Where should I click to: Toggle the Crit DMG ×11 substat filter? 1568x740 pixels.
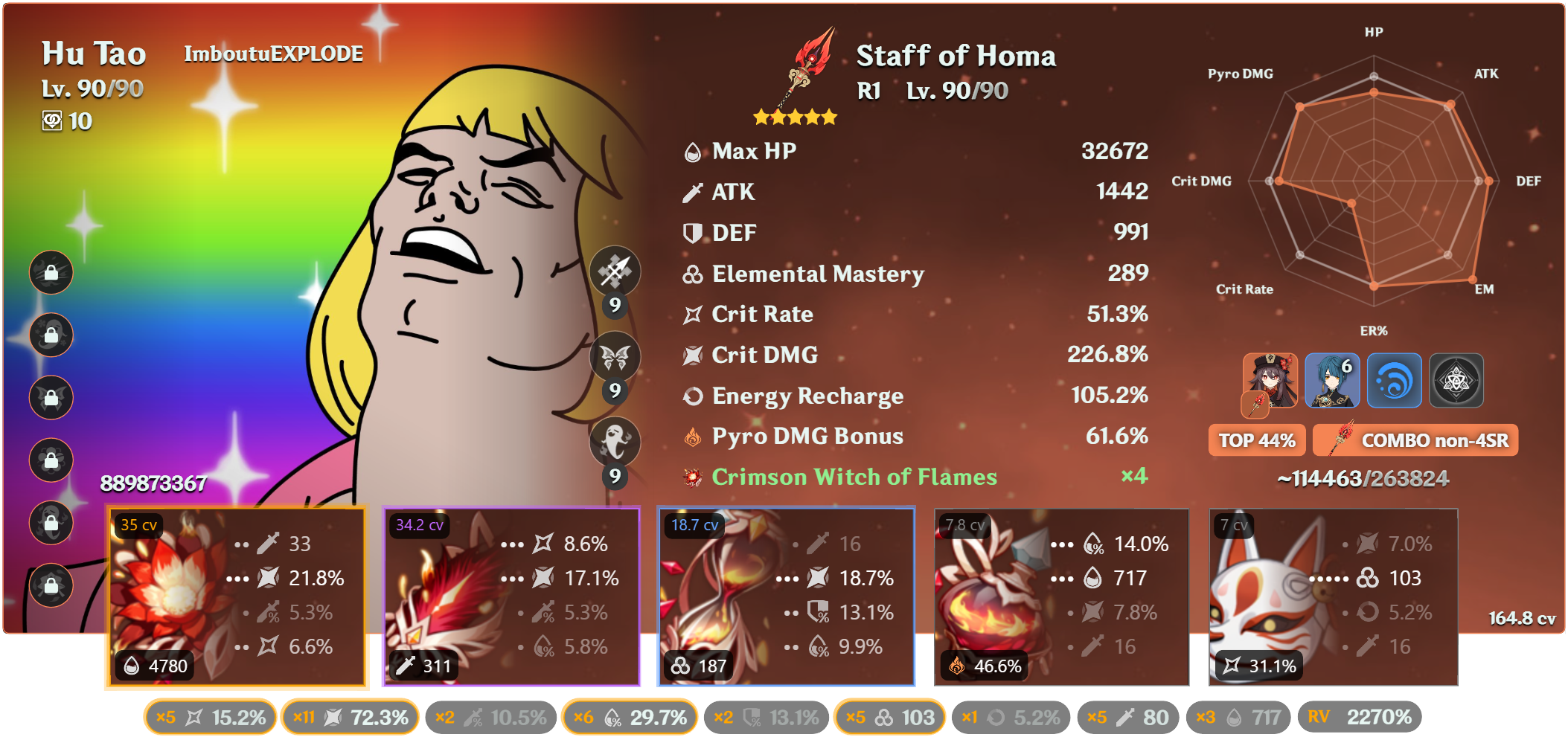point(350,717)
